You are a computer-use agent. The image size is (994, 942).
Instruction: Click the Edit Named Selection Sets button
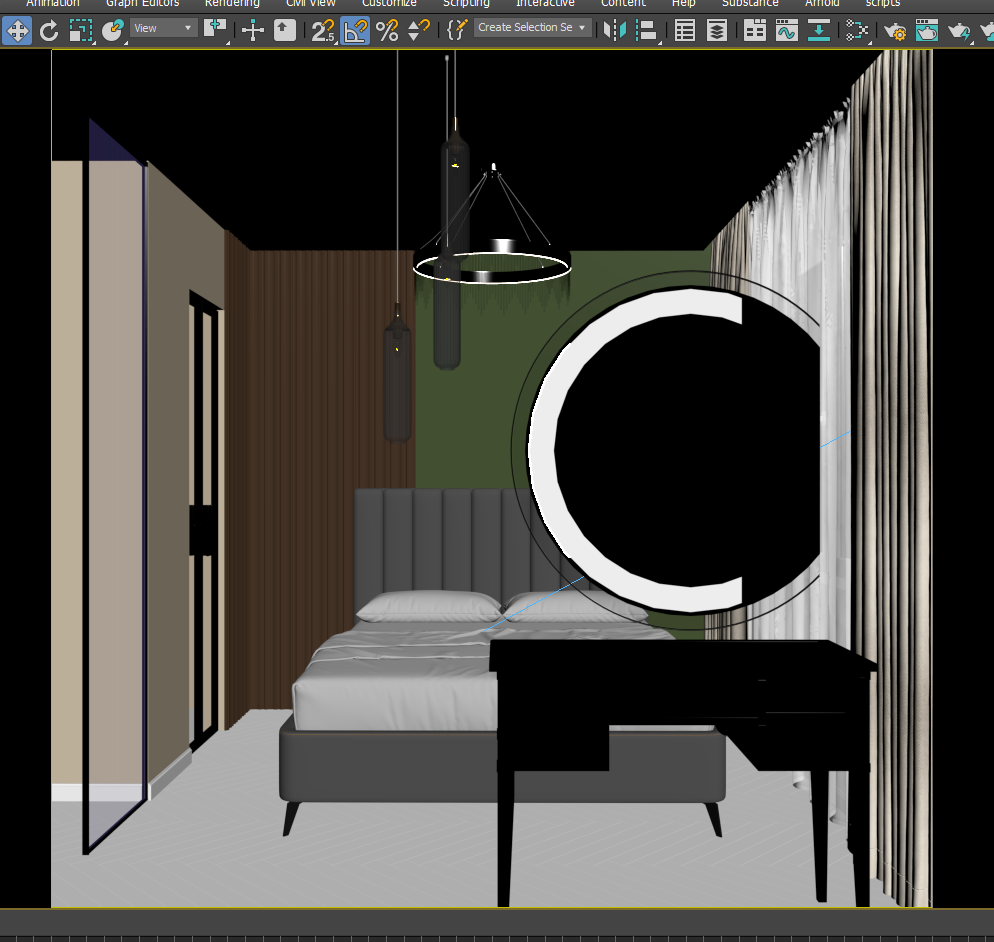[457, 30]
